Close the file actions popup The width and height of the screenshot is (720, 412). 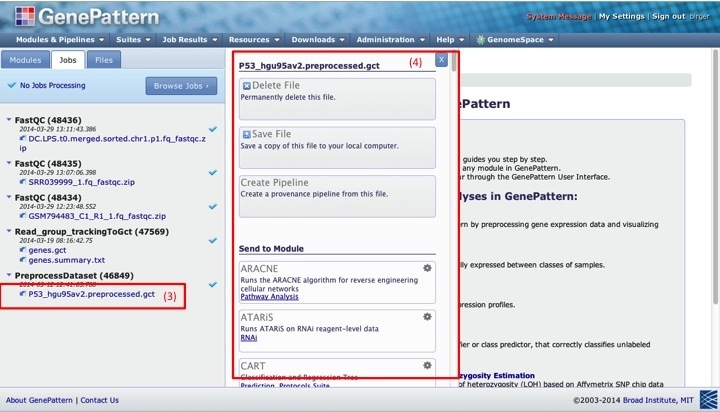coord(441,59)
